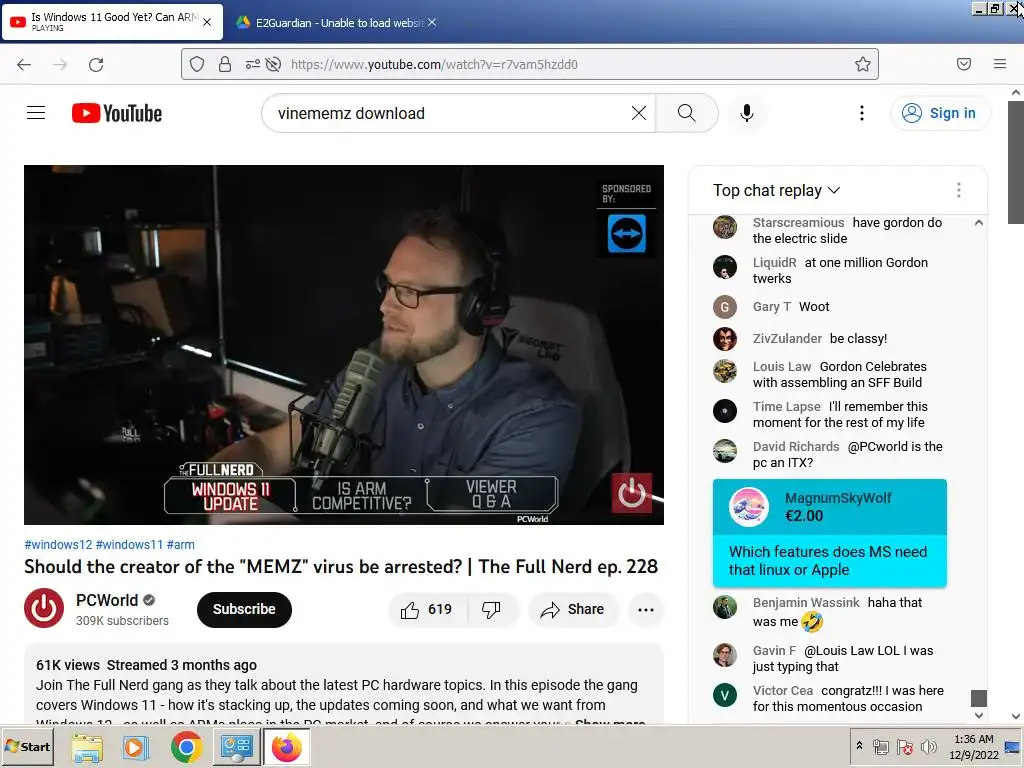Open the Firefox hamburger application menu
The height and width of the screenshot is (768, 1024).
point(1000,64)
